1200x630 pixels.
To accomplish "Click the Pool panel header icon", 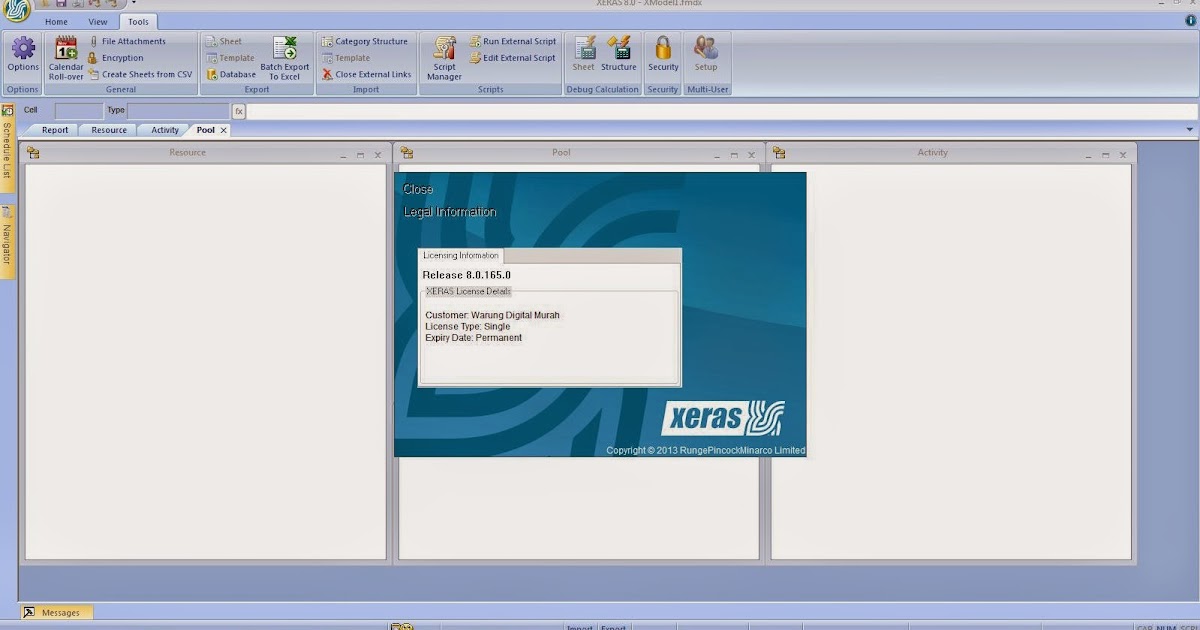I will (x=407, y=153).
